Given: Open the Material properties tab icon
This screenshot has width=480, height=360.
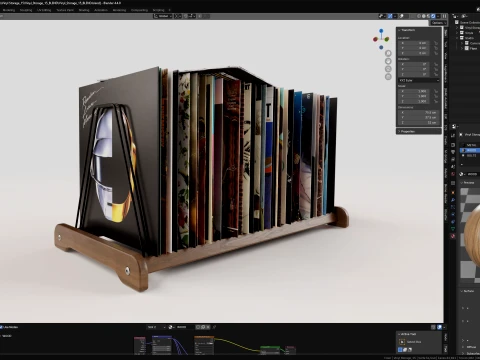Looking at the screenshot, I should [453, 236].
